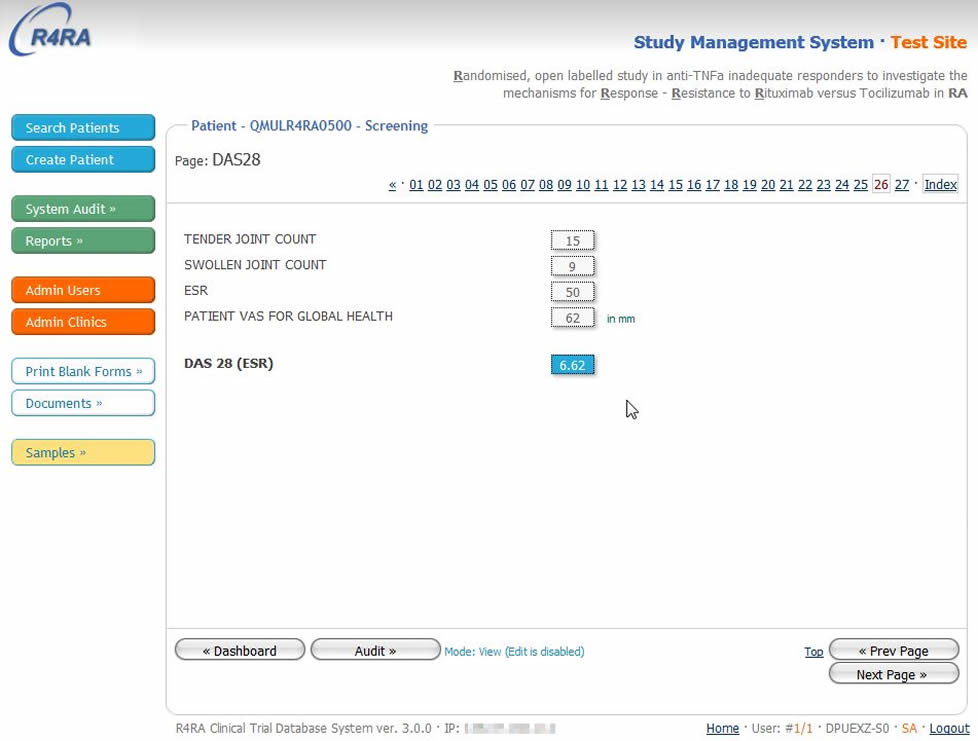Open Search Patients
Viewport: 978px width, 741px height.
coord(83,128)
